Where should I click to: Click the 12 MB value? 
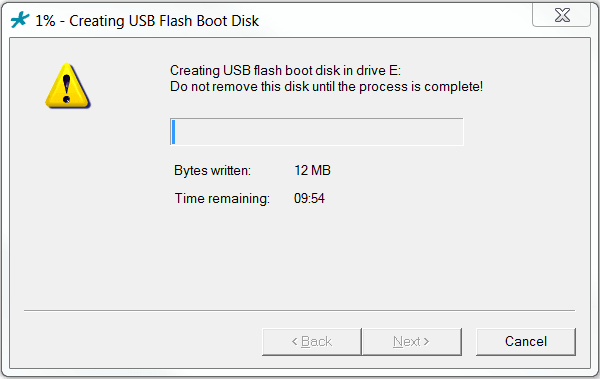click(x=312, y=170)
